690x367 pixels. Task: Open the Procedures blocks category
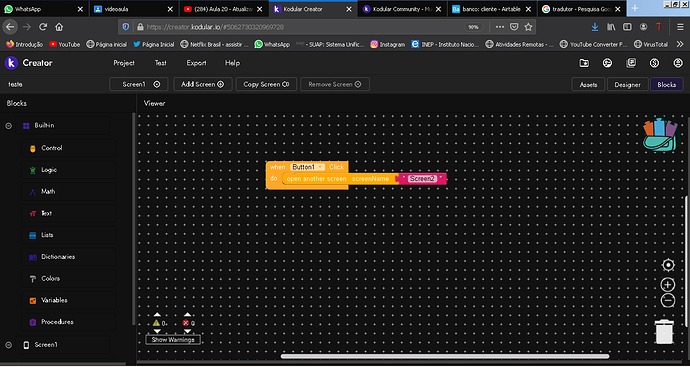(69, 322)
